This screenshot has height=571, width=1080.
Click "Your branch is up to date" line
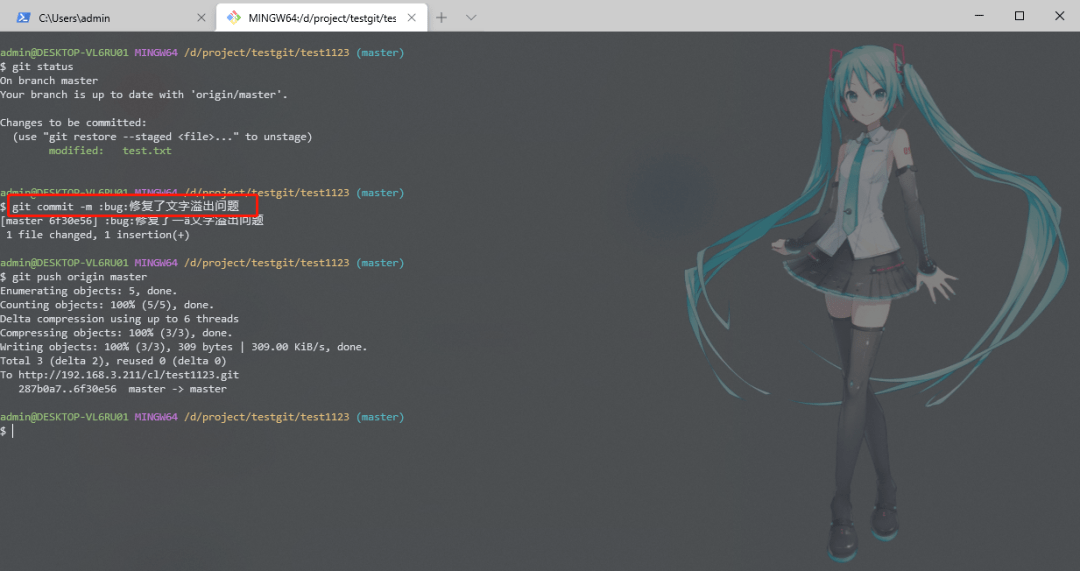point(144,94)
